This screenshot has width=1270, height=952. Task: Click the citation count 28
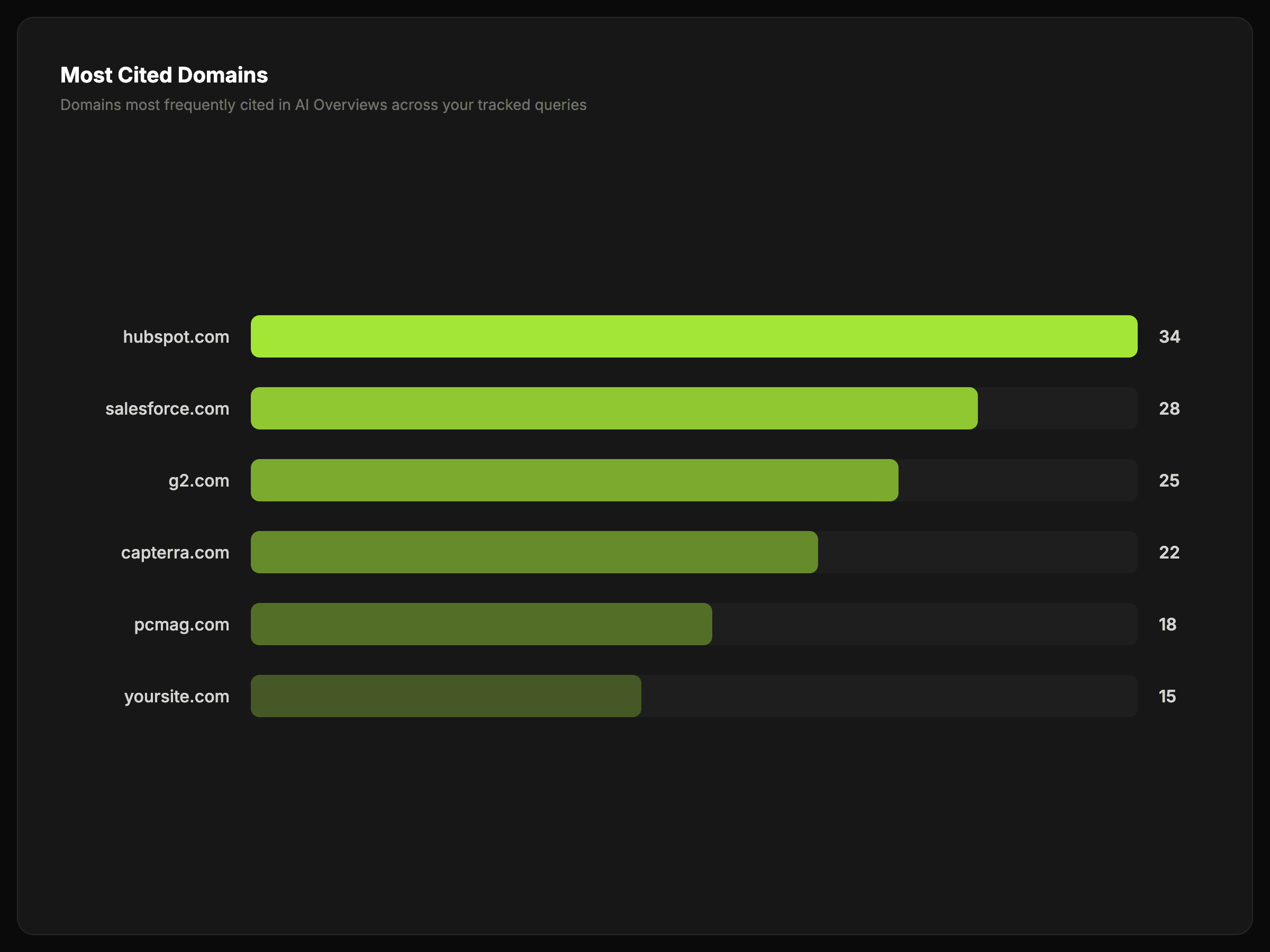coord(1169,409)
